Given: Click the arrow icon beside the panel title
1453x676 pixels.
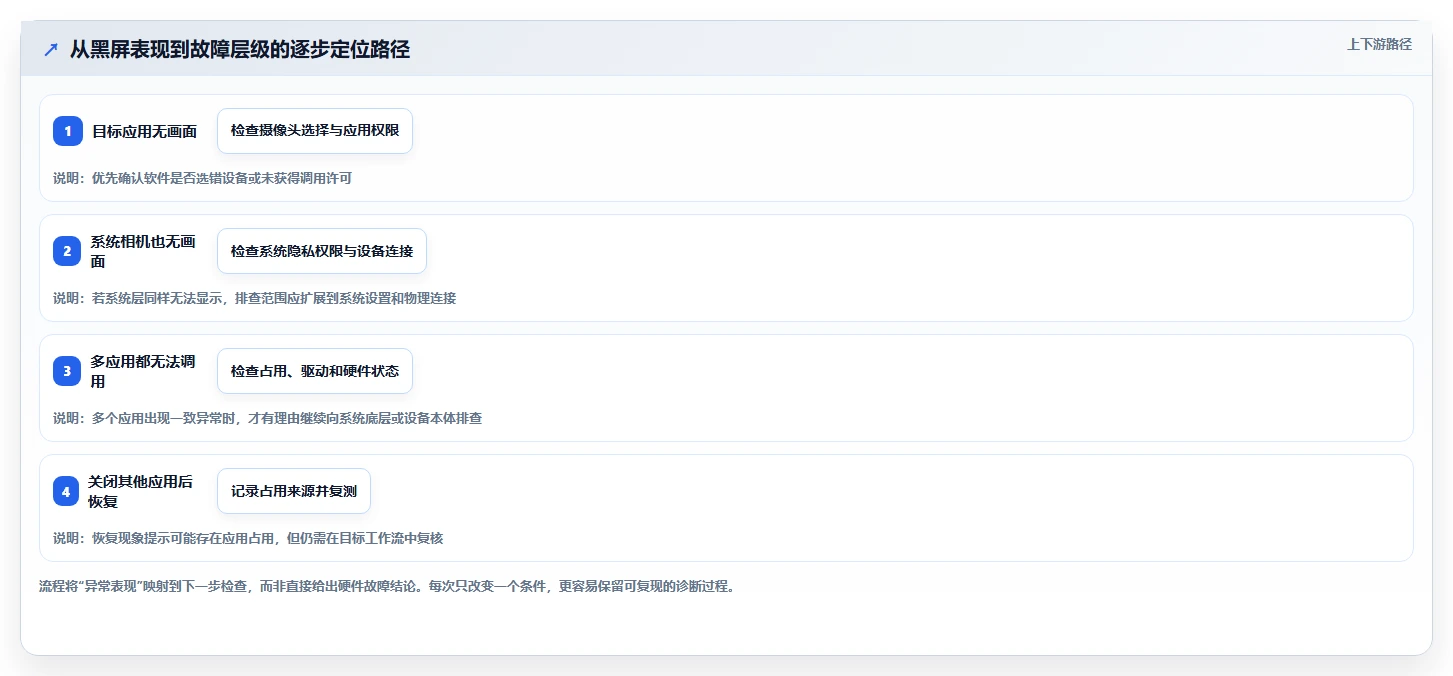Looking at the screenshot, I should pyautogui.click(x=51, y=50).
